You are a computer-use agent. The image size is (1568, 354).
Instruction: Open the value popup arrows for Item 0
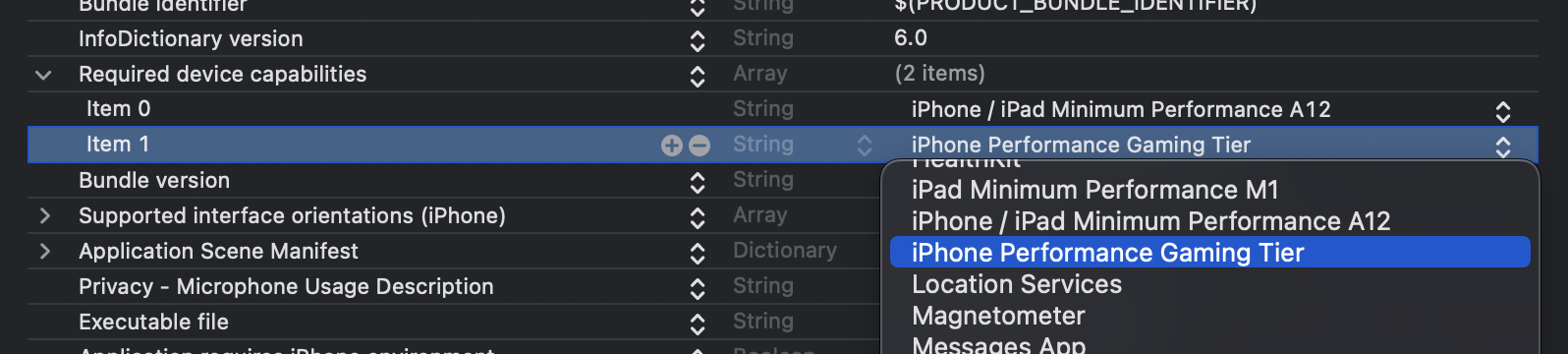[1503, 111]
